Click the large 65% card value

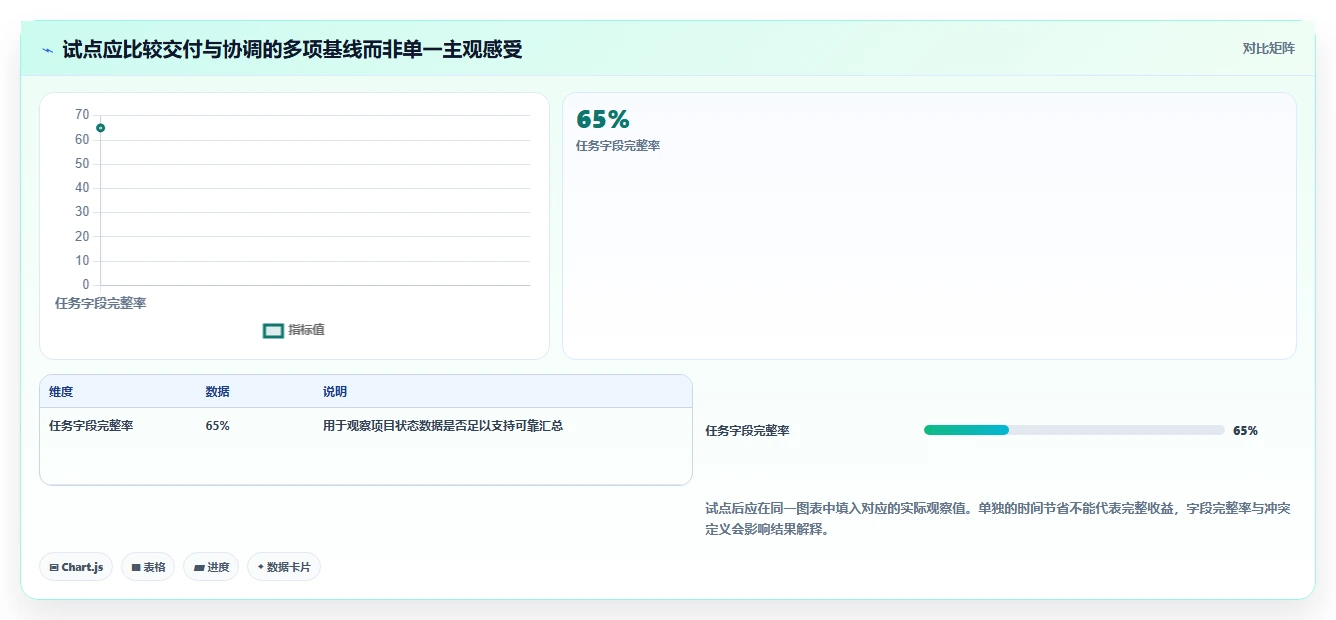click(x=603, y=120)
